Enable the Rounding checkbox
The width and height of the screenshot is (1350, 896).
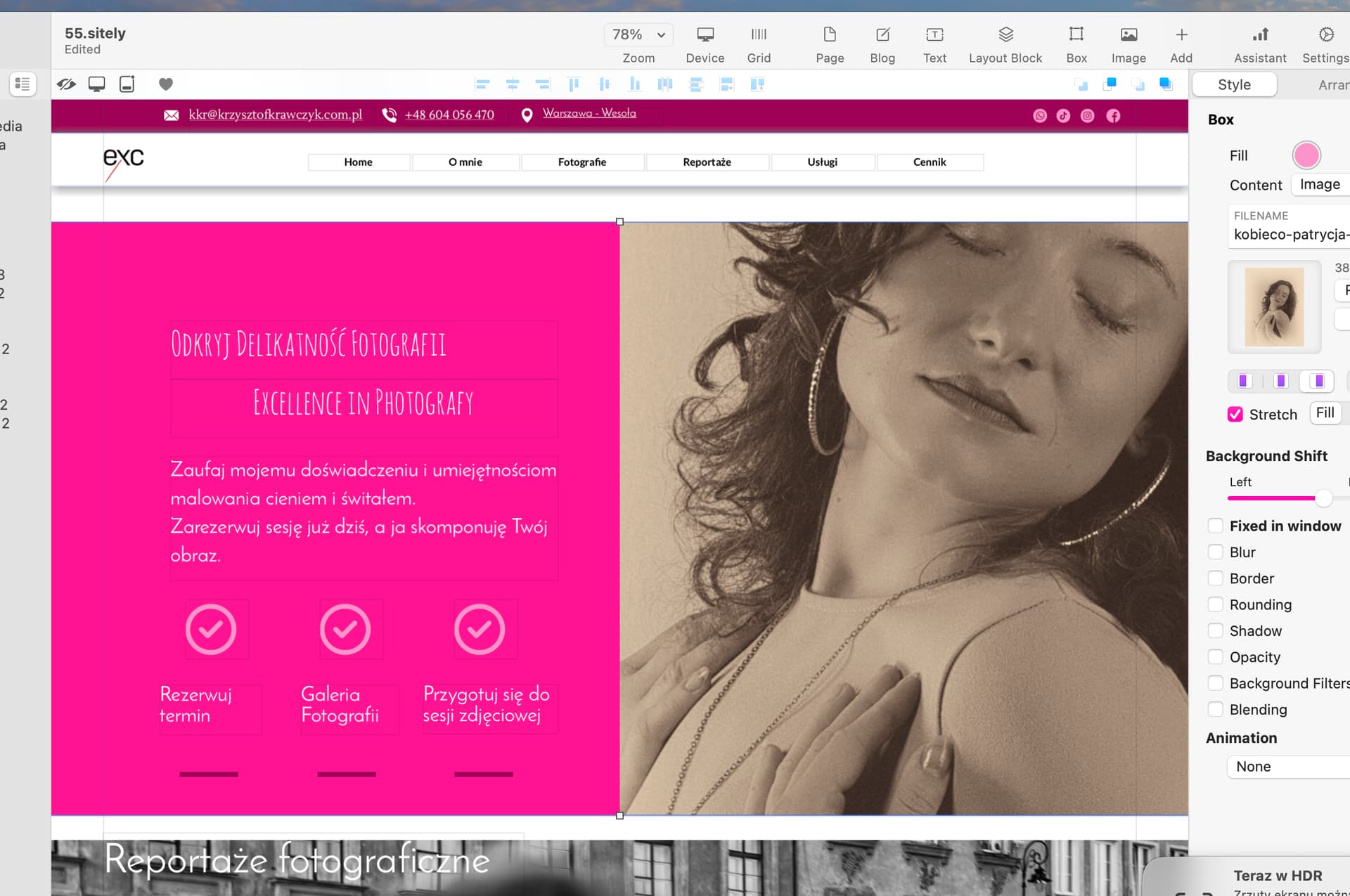pyautogui.click(x=1215, y=604)
